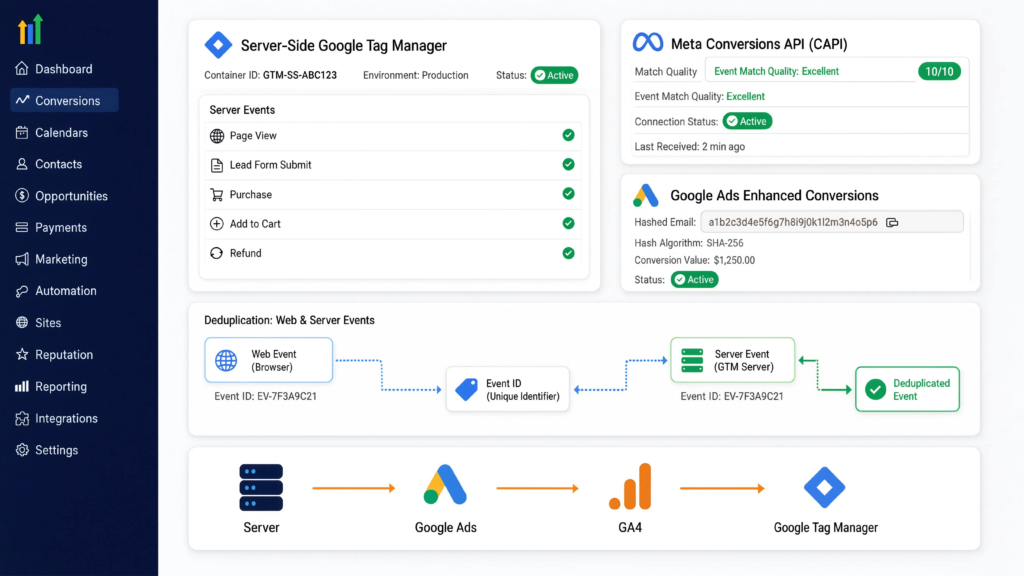Click the Marketing megaphone icon

click(22, 259)
